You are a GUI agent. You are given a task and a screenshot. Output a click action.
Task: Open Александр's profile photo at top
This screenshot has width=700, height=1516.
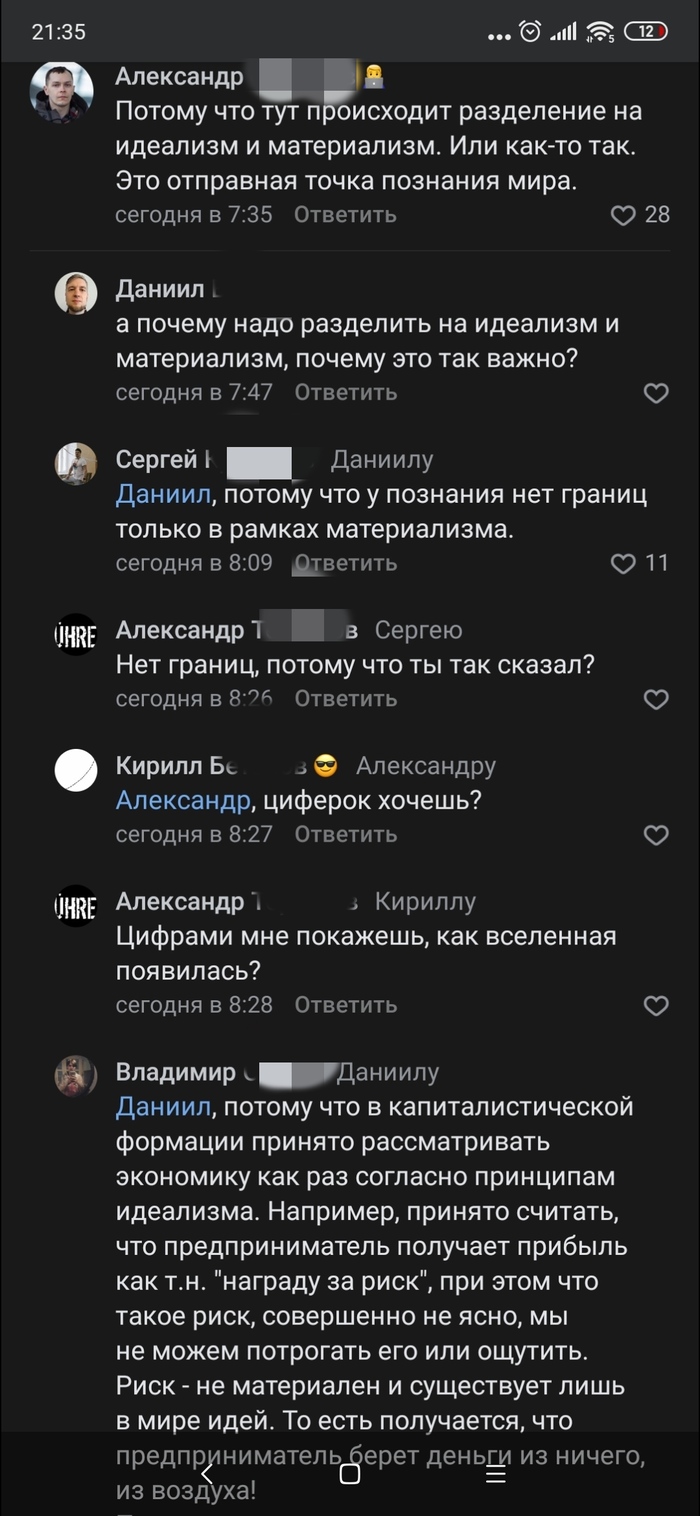click(x=63, y=92)
